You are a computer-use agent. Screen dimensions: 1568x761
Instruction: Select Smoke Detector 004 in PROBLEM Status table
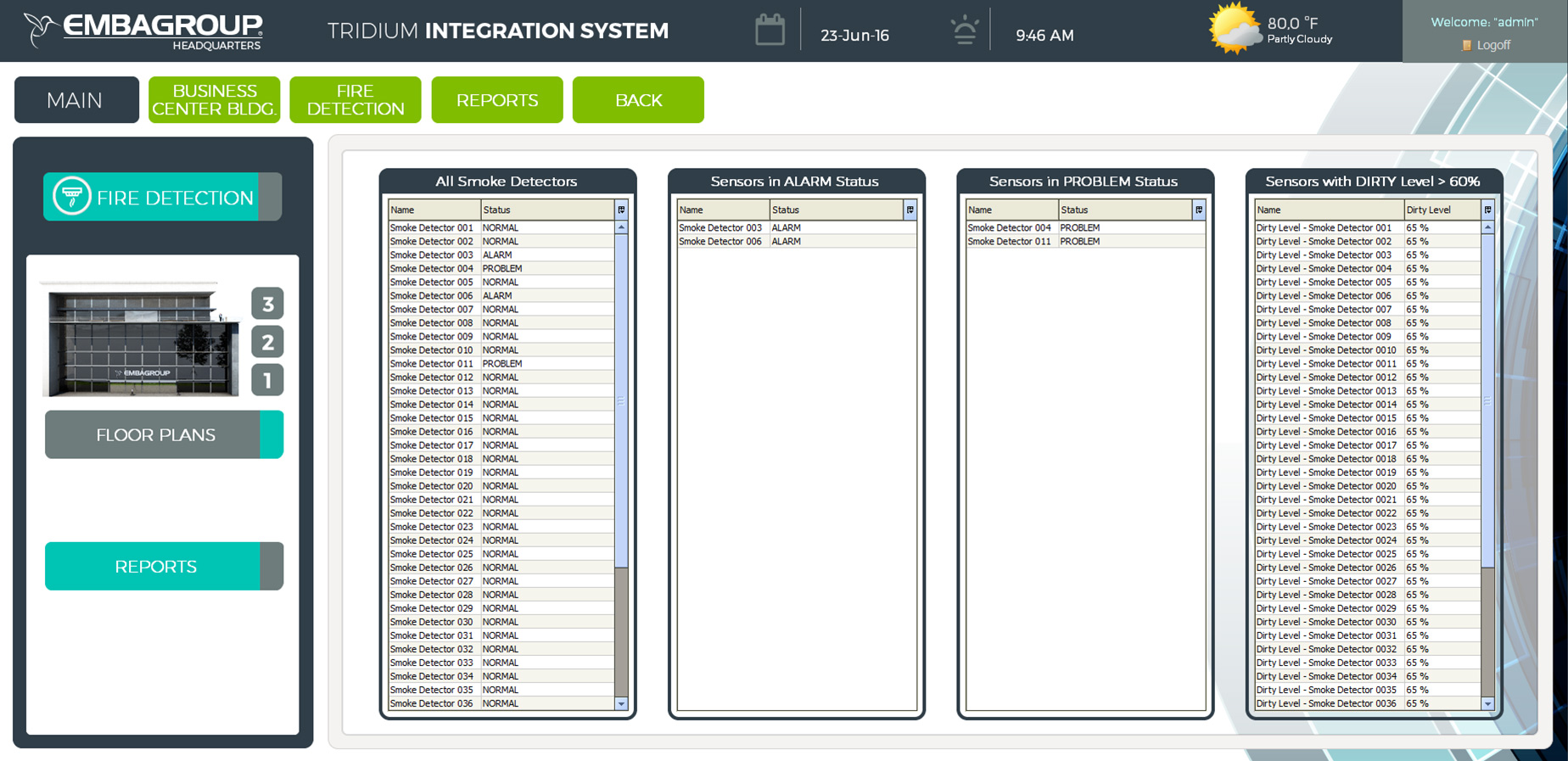tap(1085, 227)
